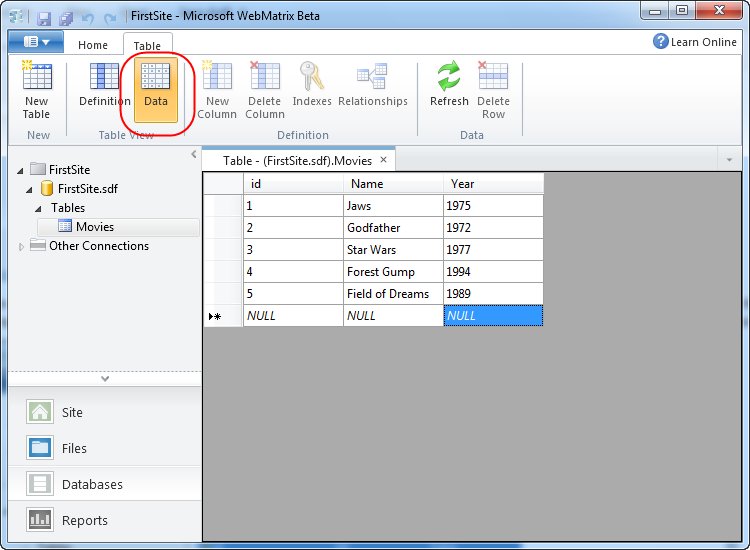
Task: Click the Forest Gump cell
Action: [x=393, y=272]
